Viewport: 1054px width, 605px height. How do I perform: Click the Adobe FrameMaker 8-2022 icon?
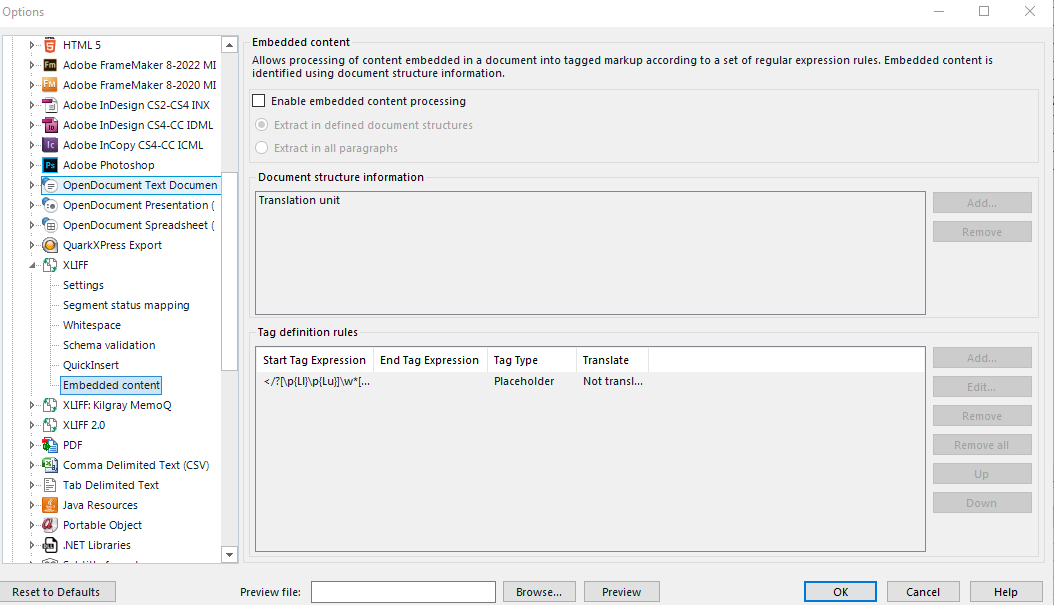click(x=49, y=64)
